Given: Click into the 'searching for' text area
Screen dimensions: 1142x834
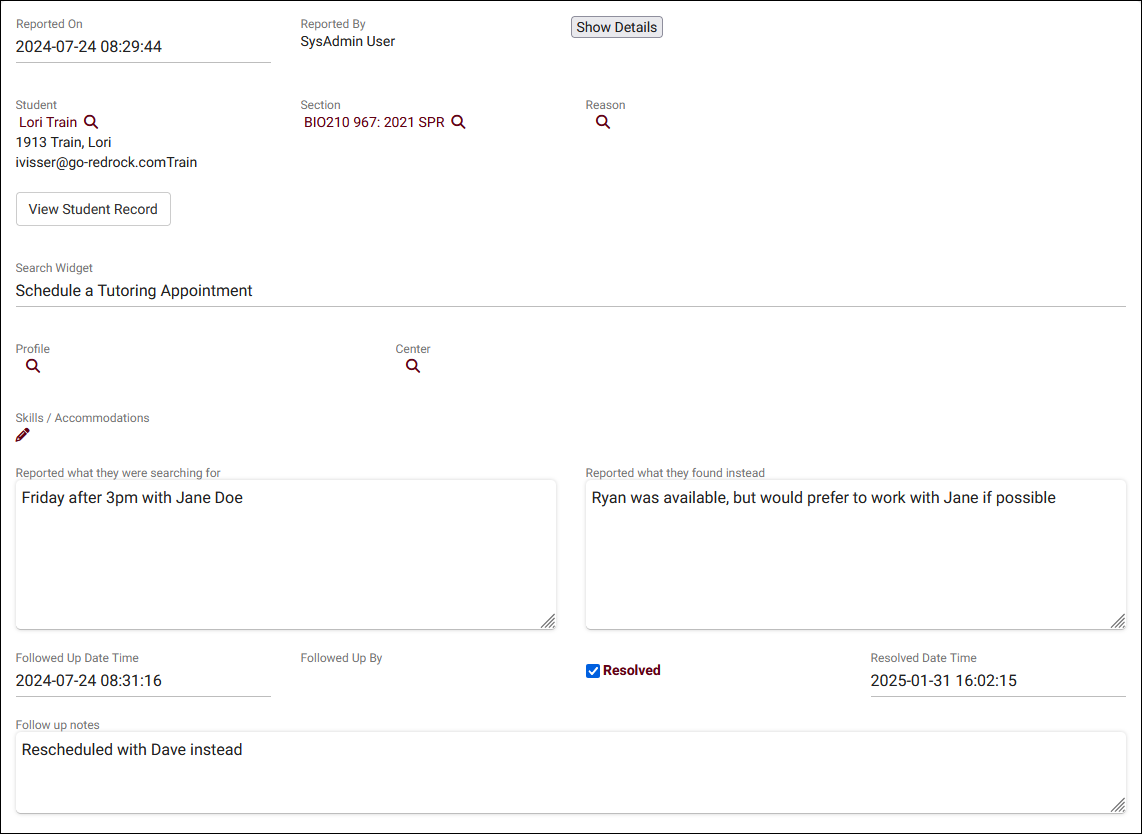Looking at the screenshot, I should click(x=285, y=555).
